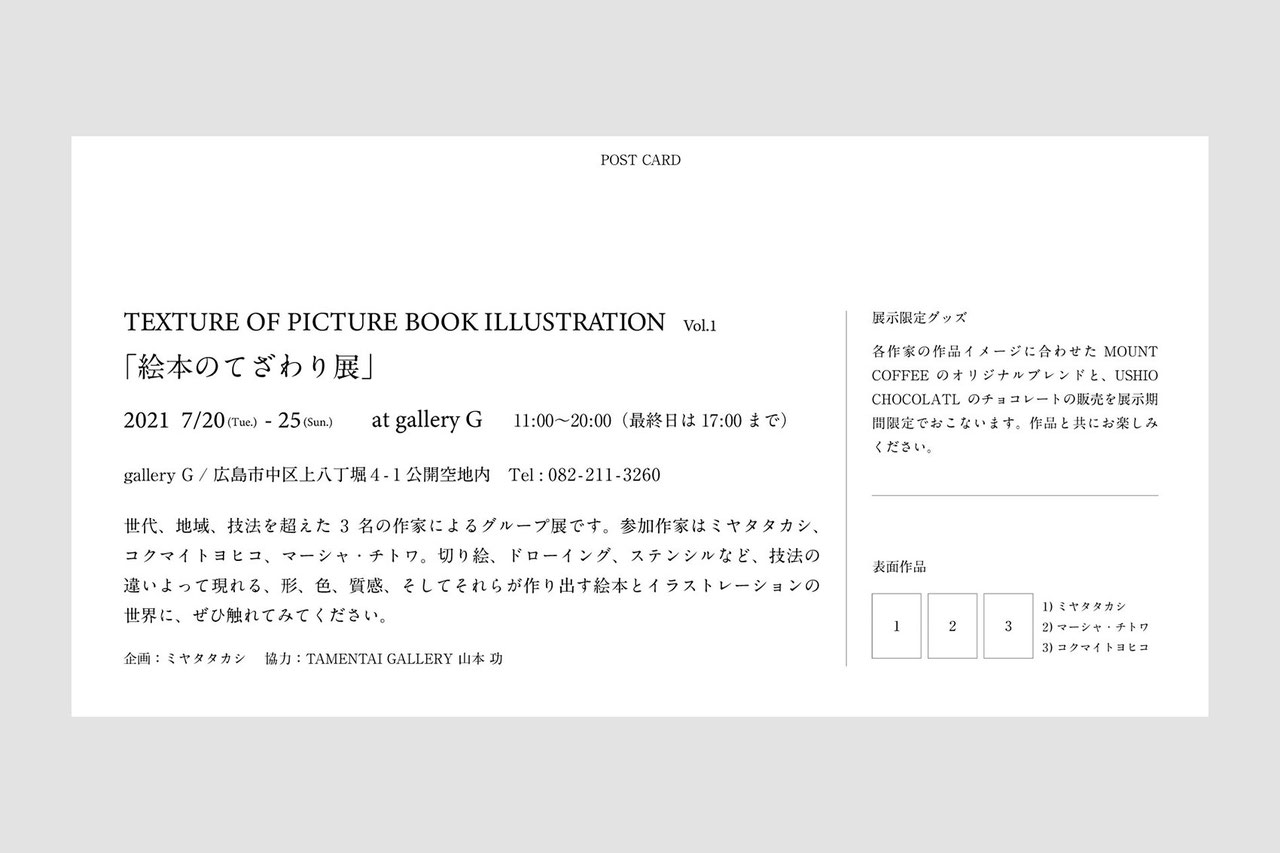The image size is (1280, 853).
Task: Click the POST CARD header text
Action: click(640, 160)
